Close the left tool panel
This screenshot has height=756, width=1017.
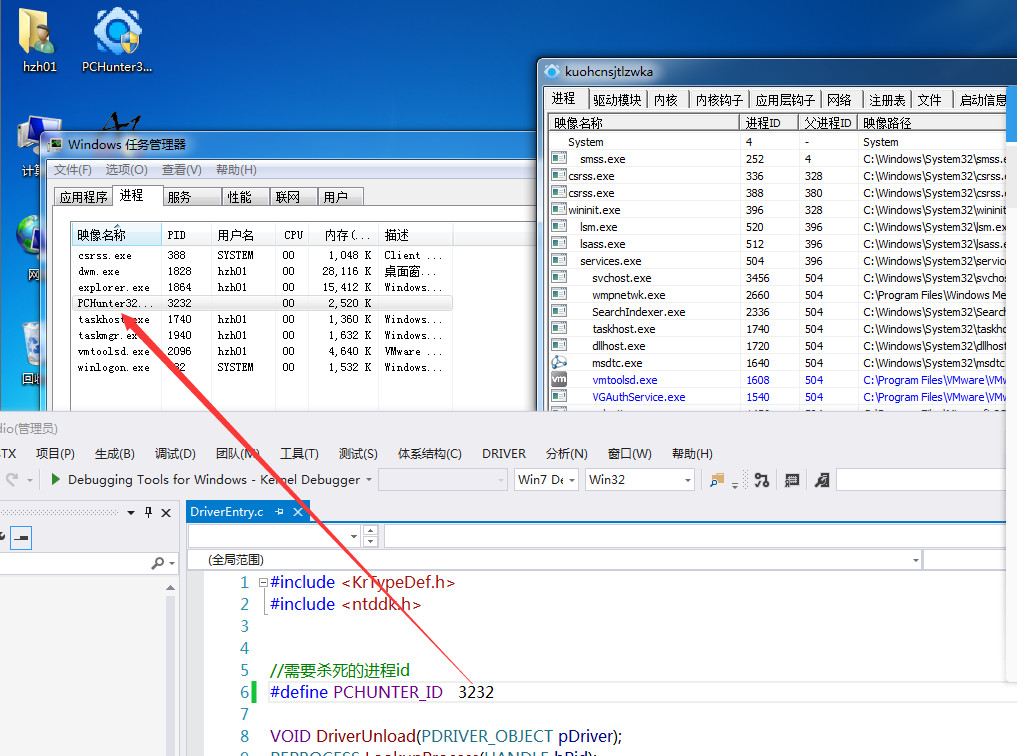click(x=166, y=512)
